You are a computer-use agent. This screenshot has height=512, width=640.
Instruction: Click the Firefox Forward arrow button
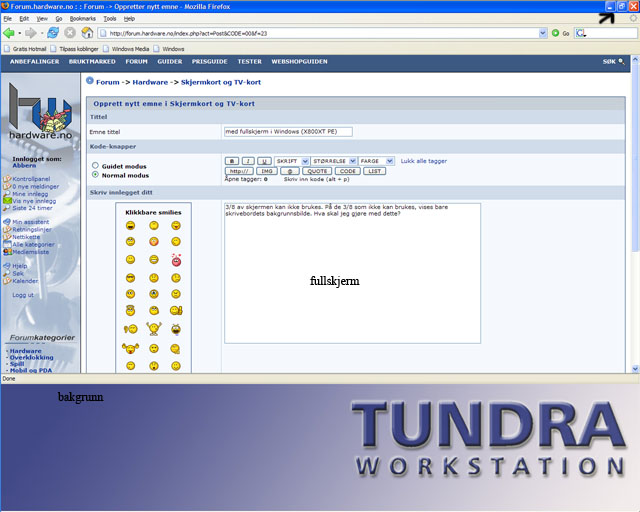31,33
